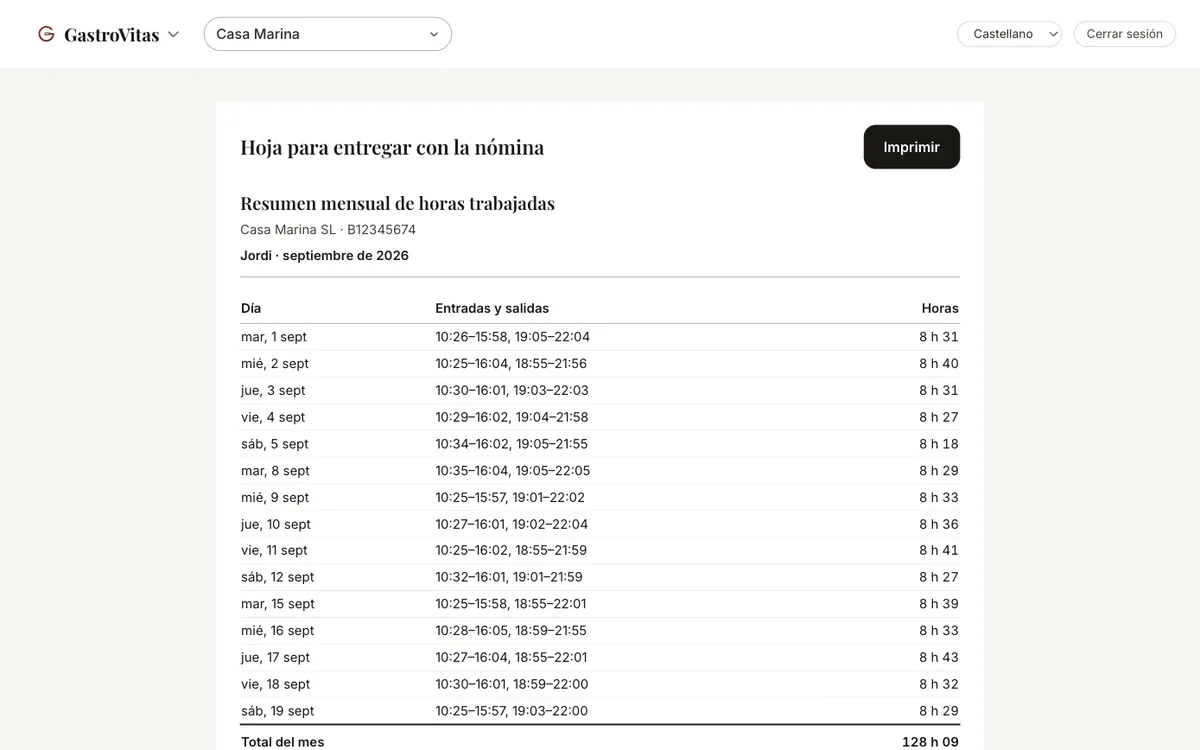This screenshot has height=750, width=1200.
Task: Click the 'Día' column header
Action: [x=251, y=308]
